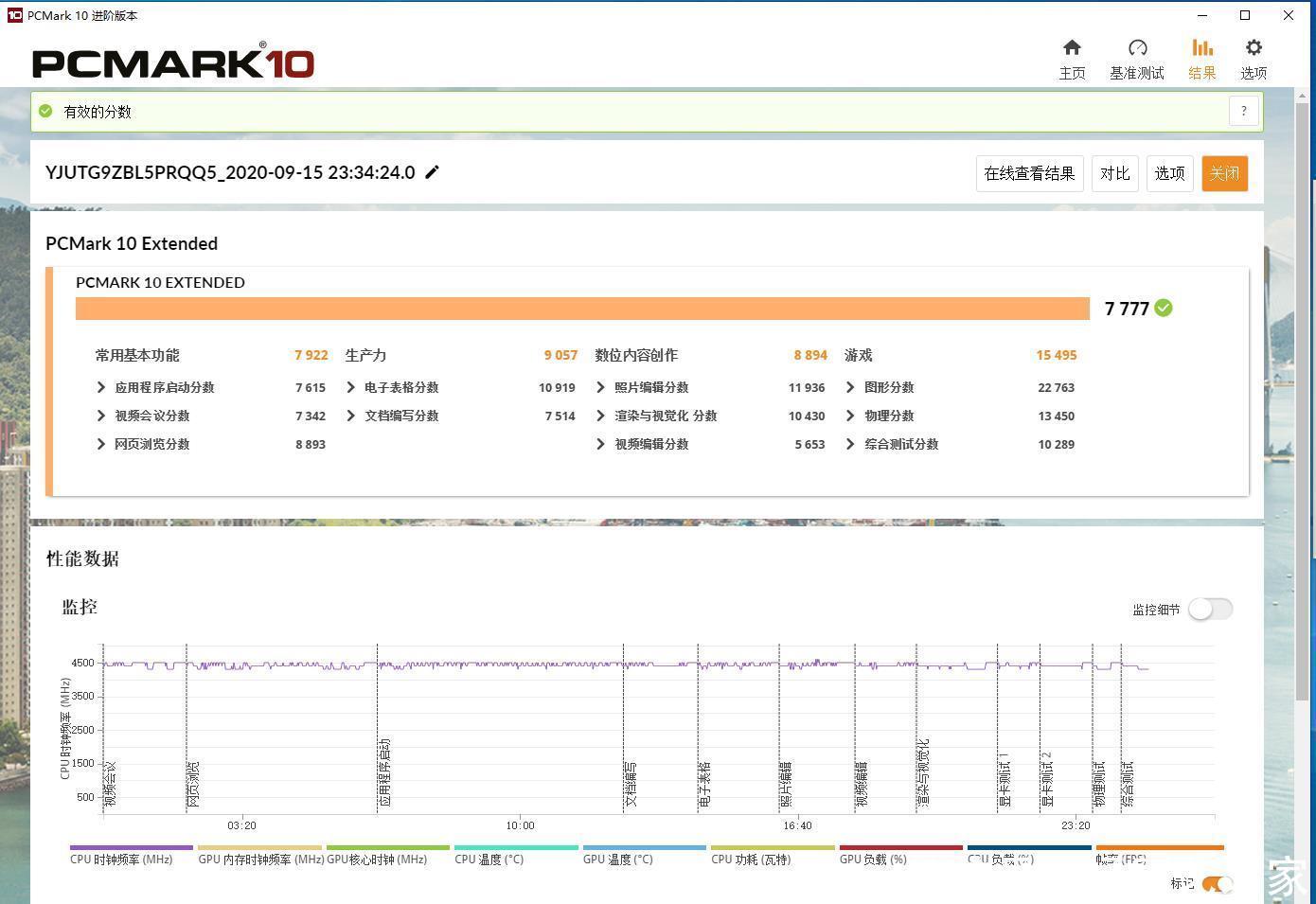Screen dimensions: 1316x904
Task: Click the 照片编辑 marker in the chart
Action: point(786,784)
